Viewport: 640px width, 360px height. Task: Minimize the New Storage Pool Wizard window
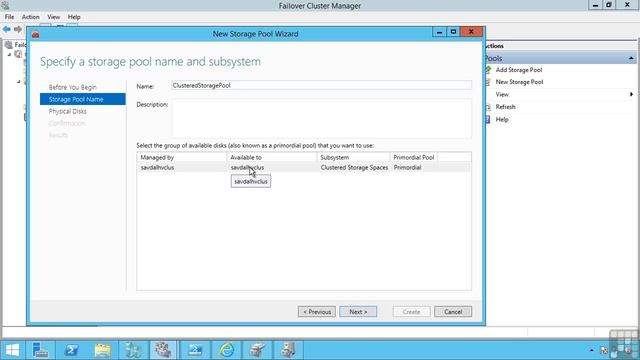click(439, 32)
